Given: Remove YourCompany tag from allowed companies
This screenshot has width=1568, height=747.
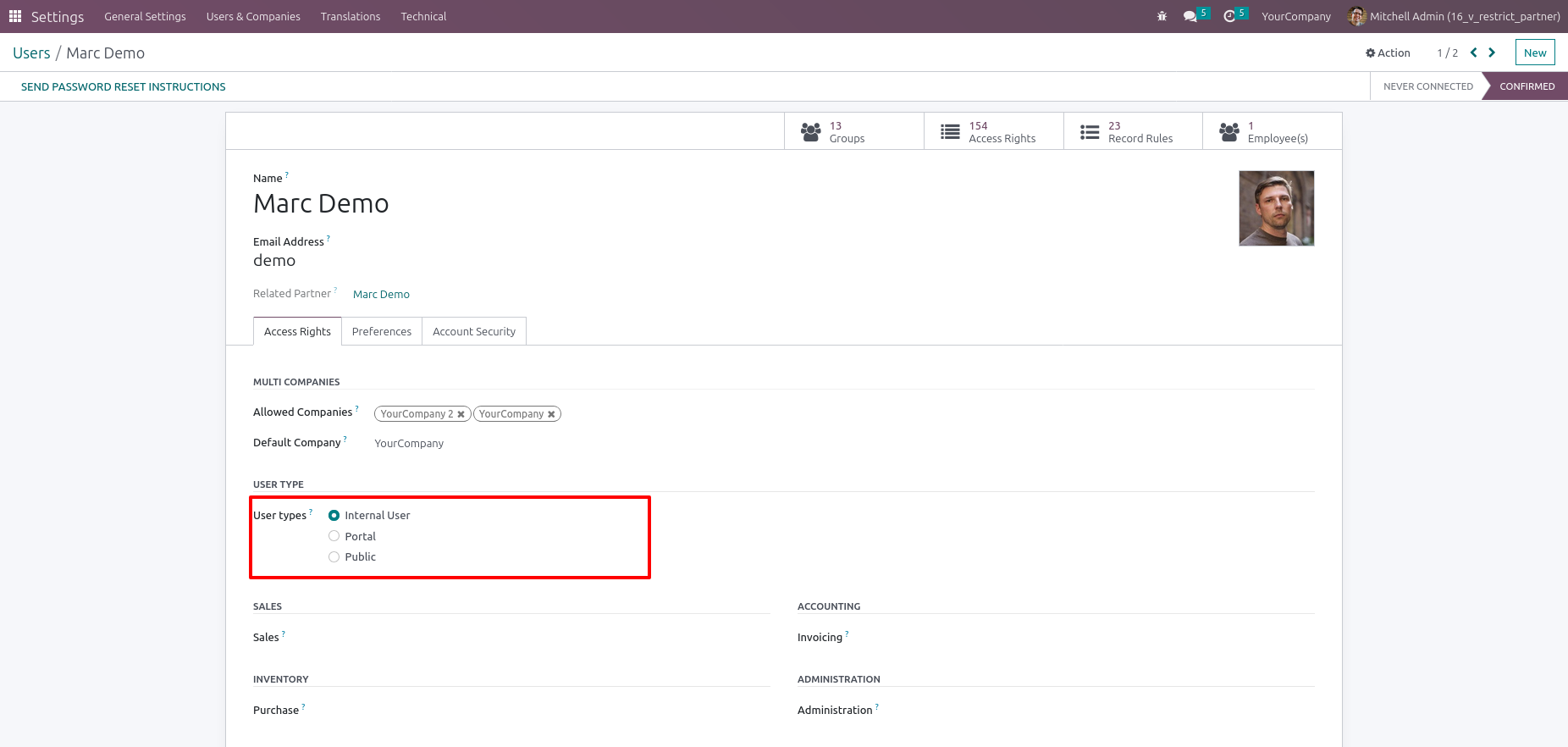Looking at the screenshot, I should [x=551, y=414].
